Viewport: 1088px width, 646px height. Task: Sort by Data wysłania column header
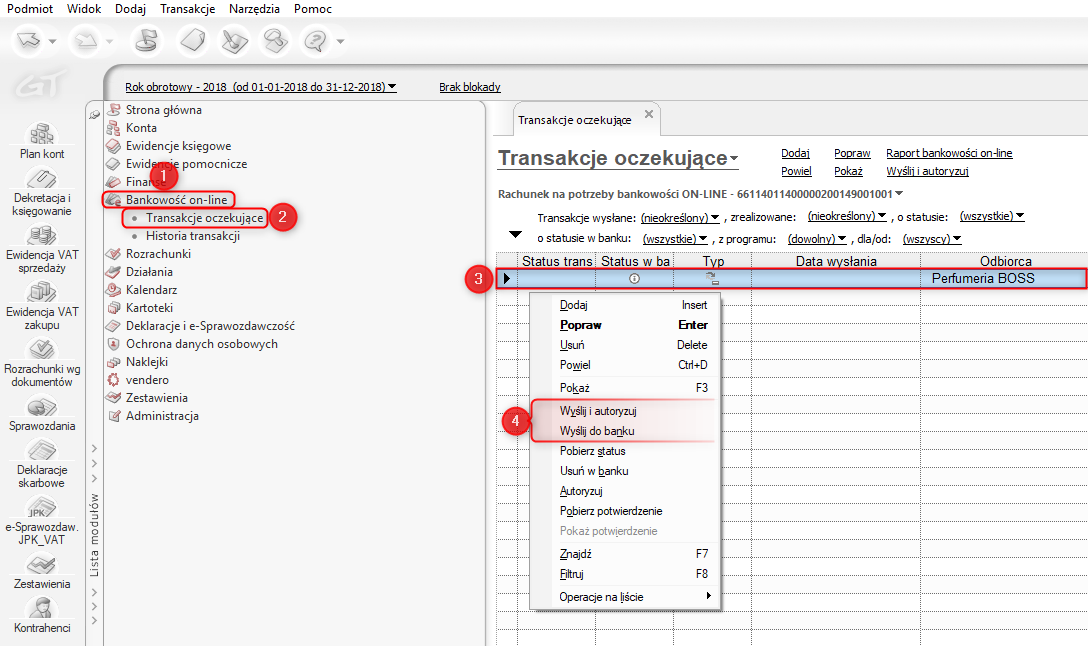[x=835, y=261]
